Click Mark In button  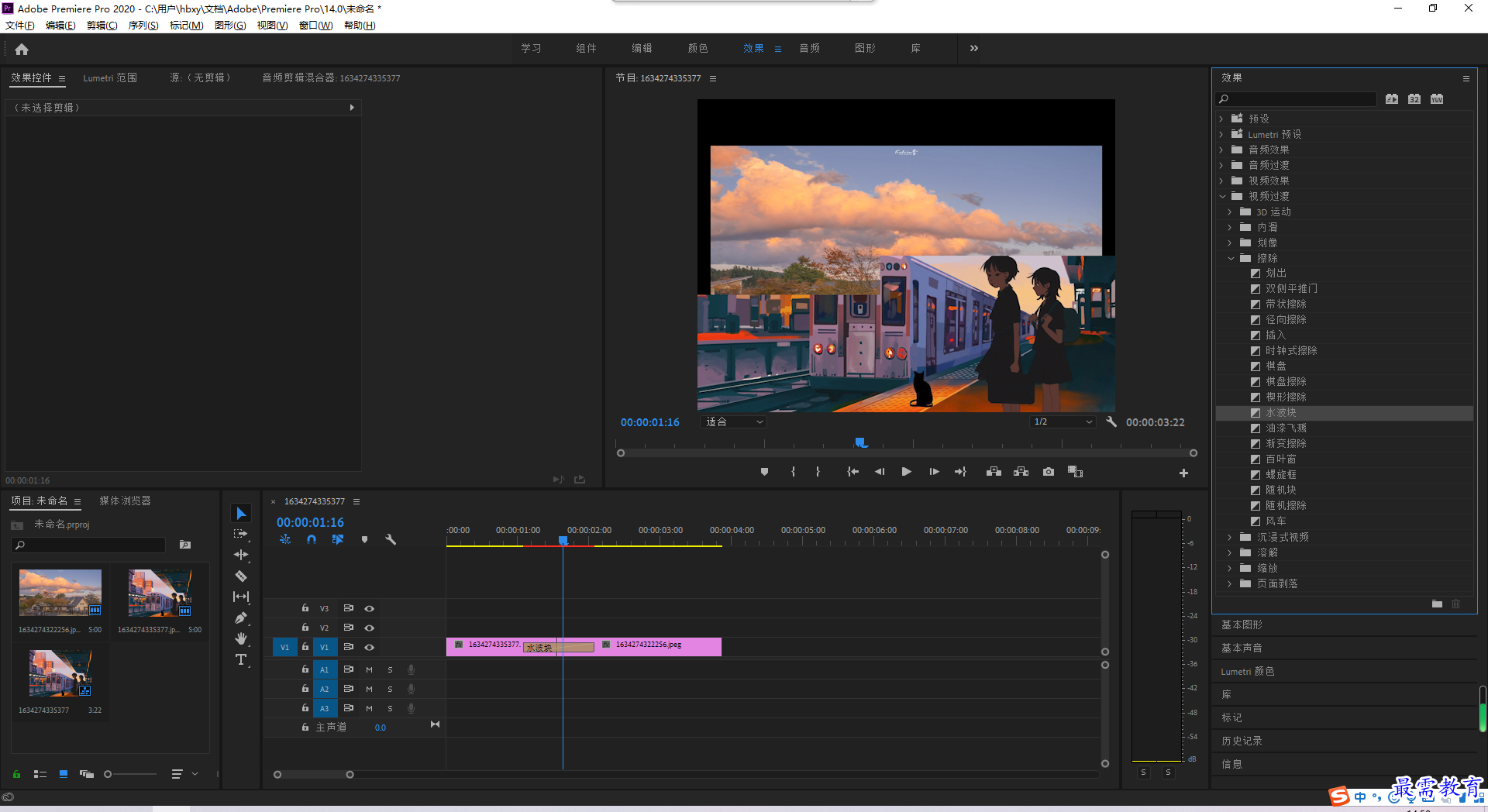[x=793, y=472]
